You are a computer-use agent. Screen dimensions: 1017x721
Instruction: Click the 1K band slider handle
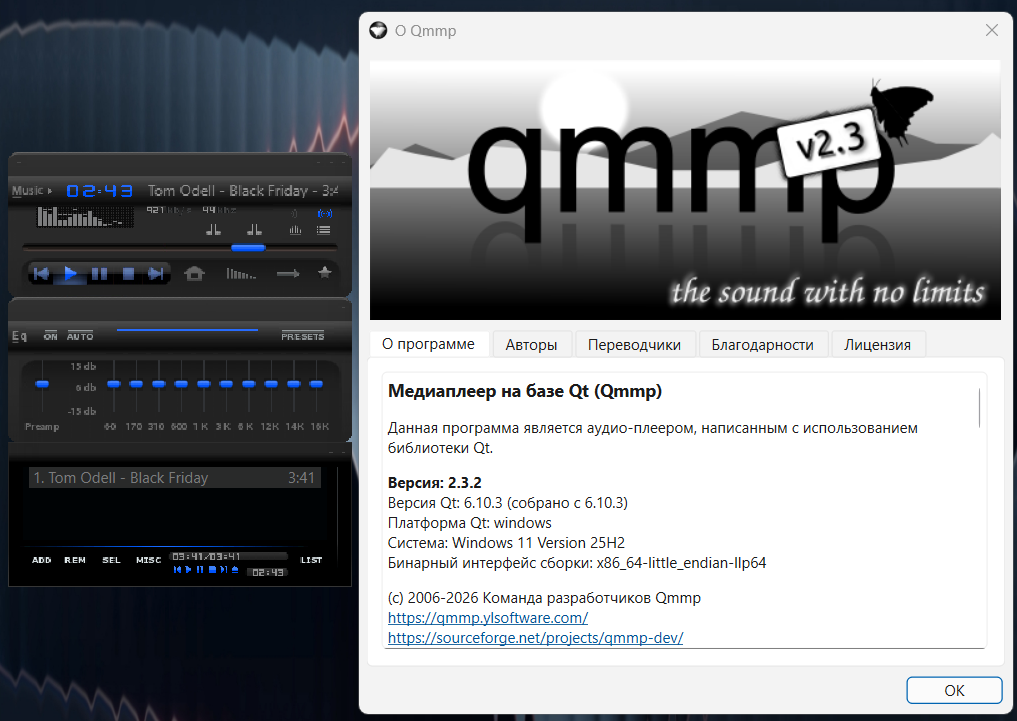click(x=204, y=384)
